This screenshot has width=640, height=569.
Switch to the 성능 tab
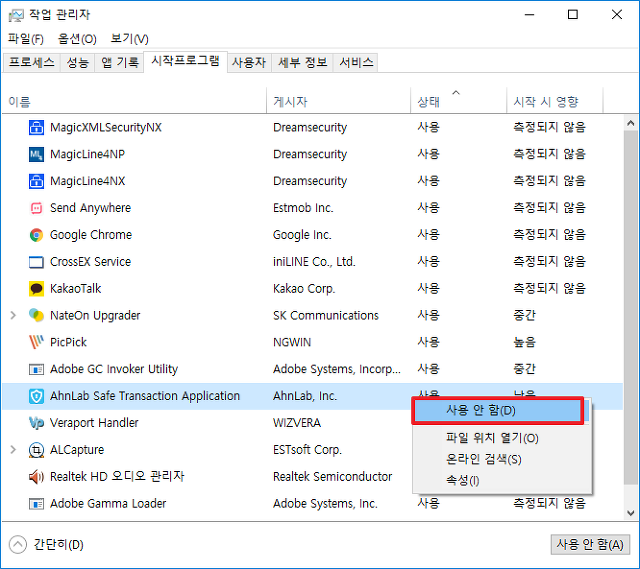78,62
